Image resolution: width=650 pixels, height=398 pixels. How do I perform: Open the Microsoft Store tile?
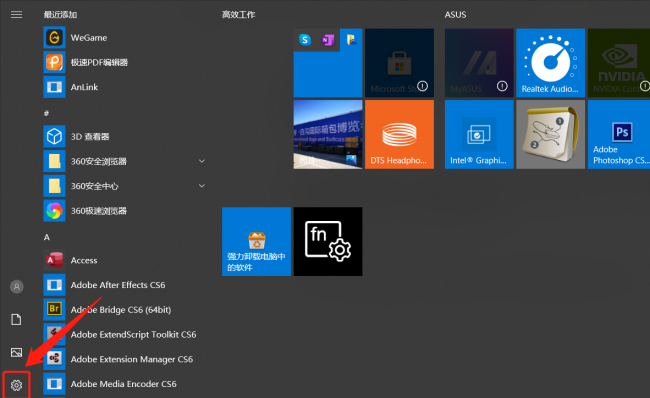coord(399,63)
